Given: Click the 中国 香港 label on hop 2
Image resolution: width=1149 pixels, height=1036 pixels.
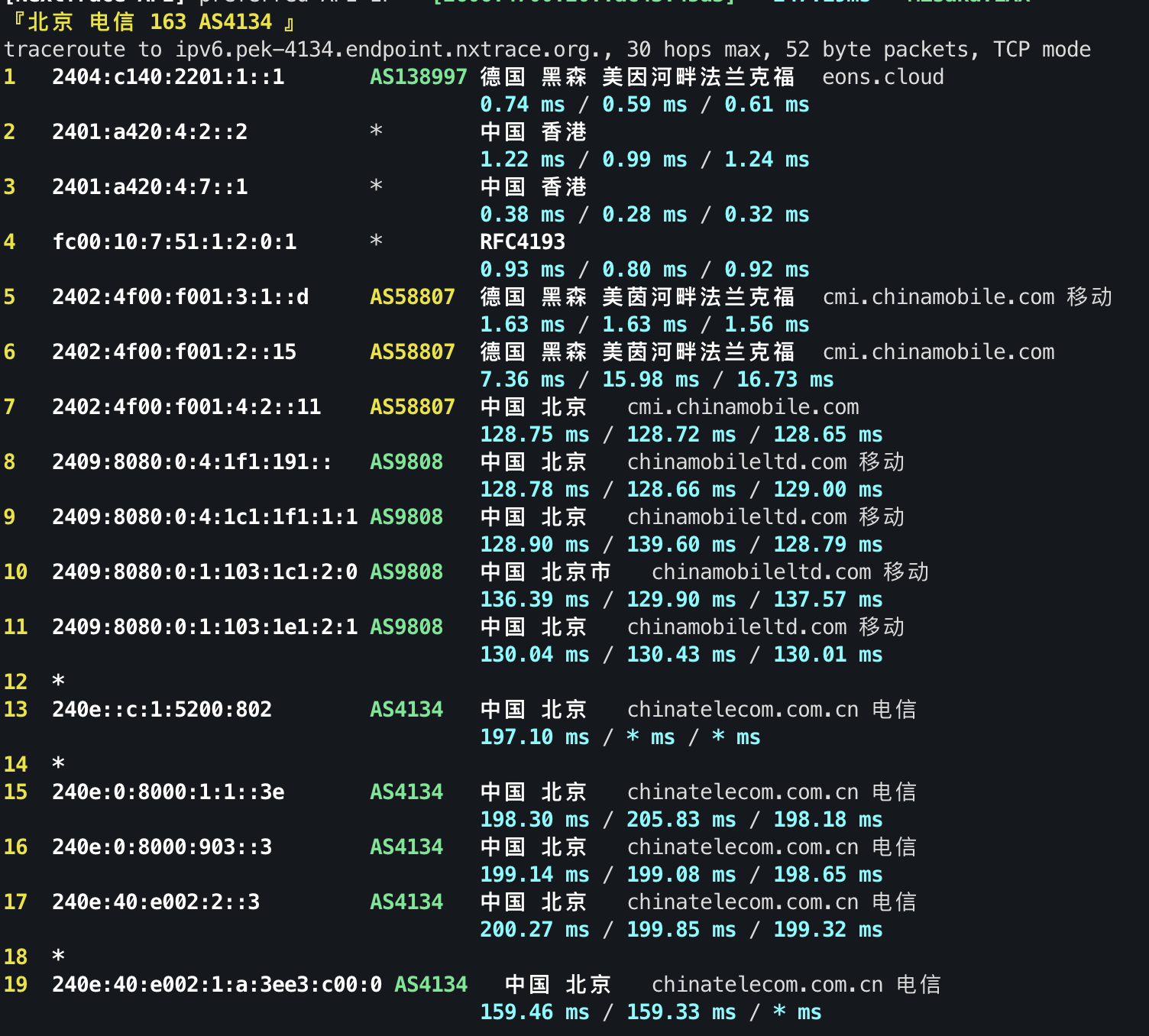Looking at the screenshot, I should coord(532,131).
